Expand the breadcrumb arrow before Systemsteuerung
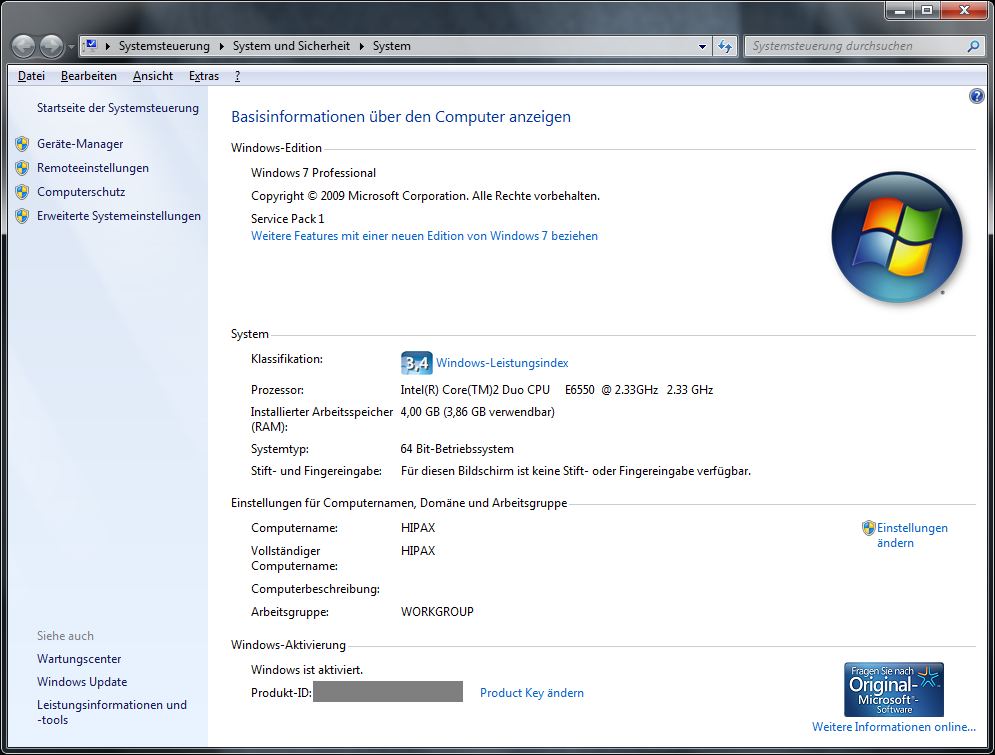The height and width of the screenshot is (755, 995). [x=108, y=46]
